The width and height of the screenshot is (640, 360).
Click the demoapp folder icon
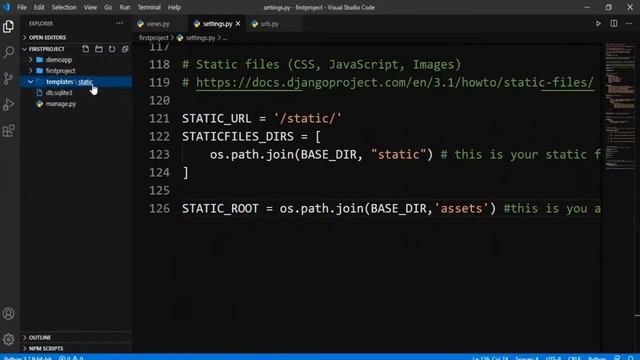pyautogui.click(x=39, y=60)
